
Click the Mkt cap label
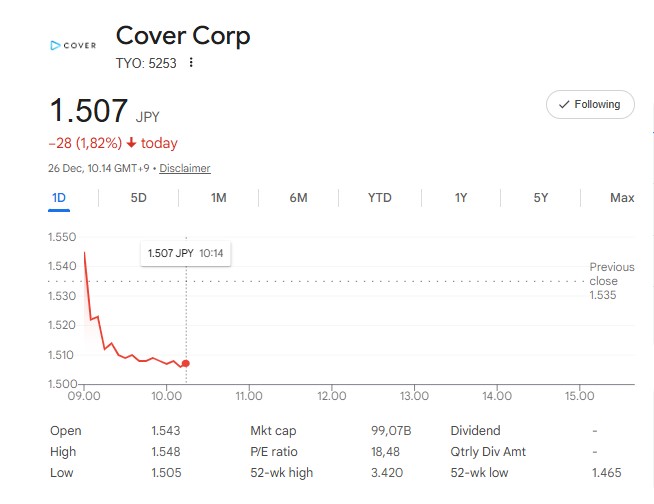[273, 431]
